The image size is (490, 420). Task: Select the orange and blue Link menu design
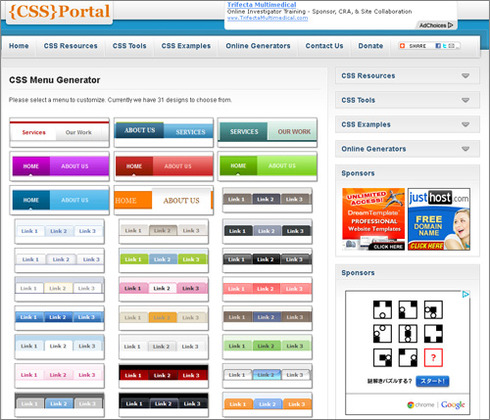(267, 404)
